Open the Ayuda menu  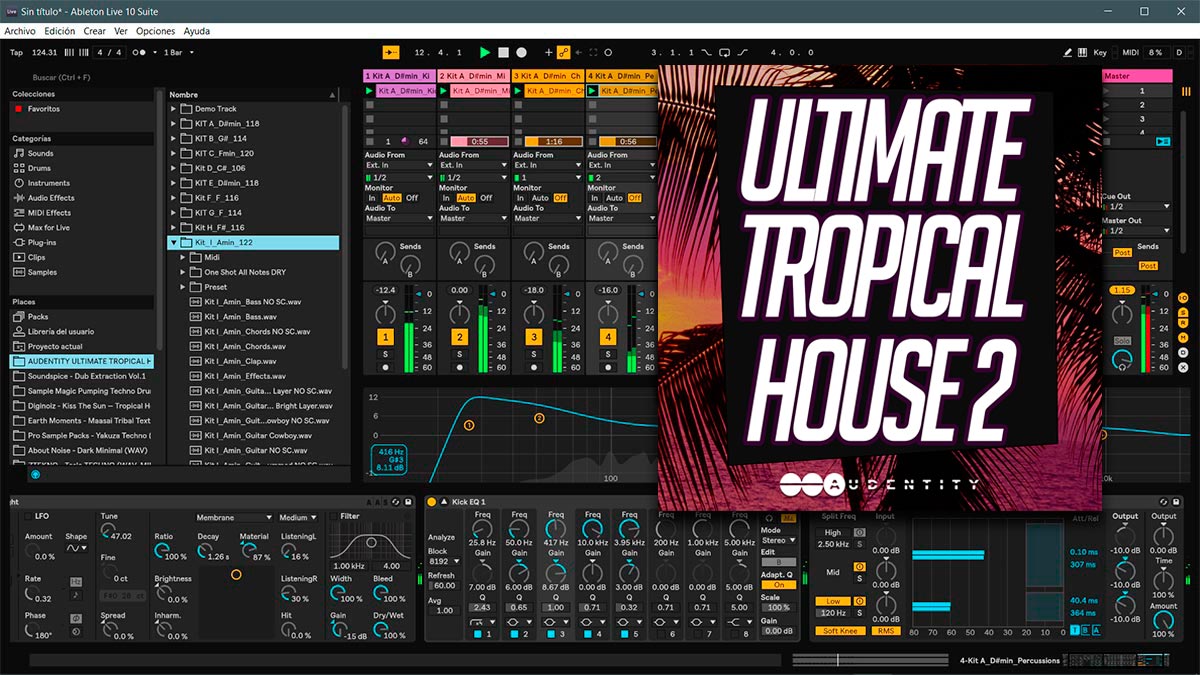pyautogui.click(x=197, y=31)
